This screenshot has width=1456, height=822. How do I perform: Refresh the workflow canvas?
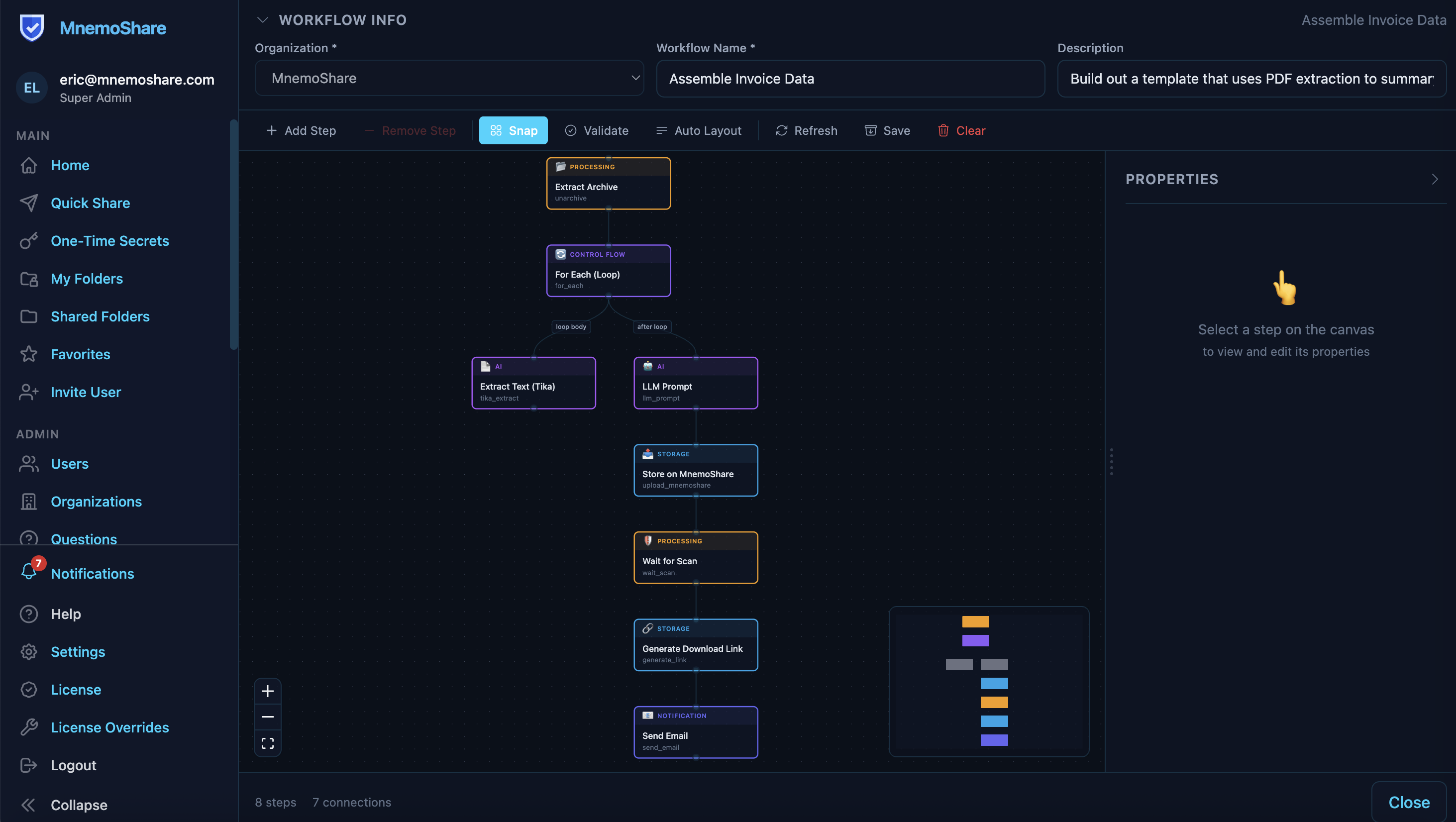click(806, 130)
